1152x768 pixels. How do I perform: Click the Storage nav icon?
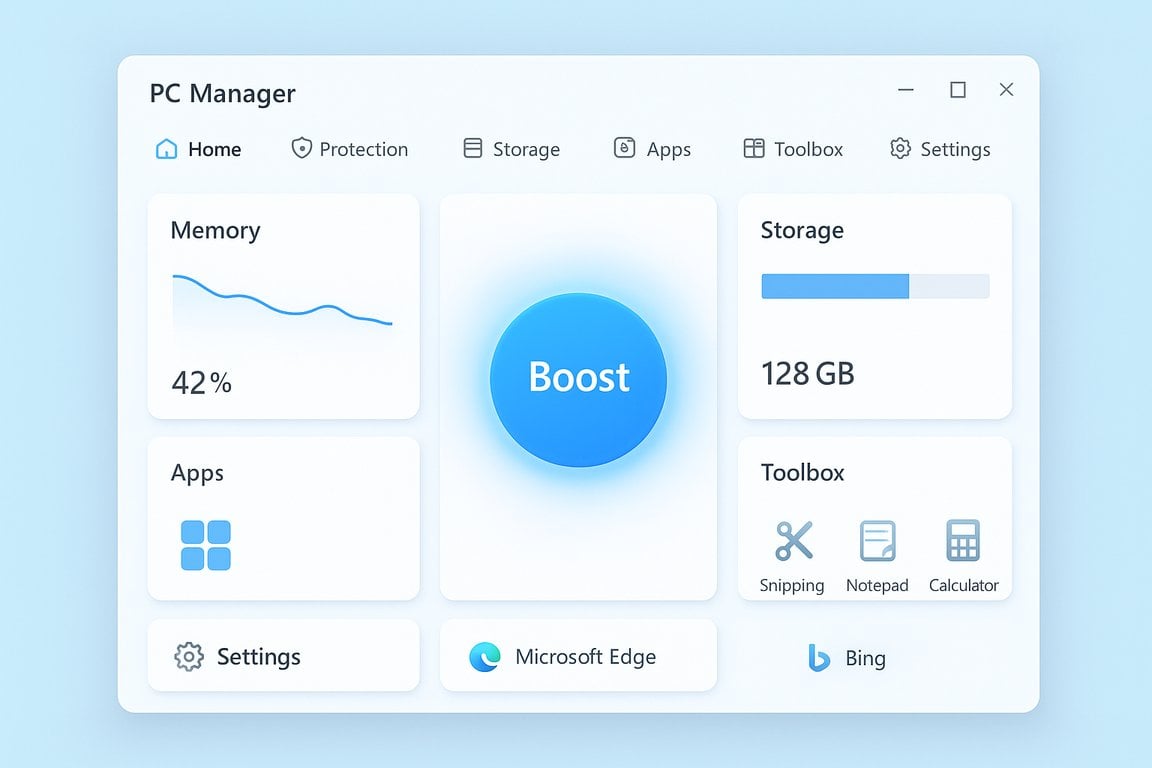(x=472, y=148)
